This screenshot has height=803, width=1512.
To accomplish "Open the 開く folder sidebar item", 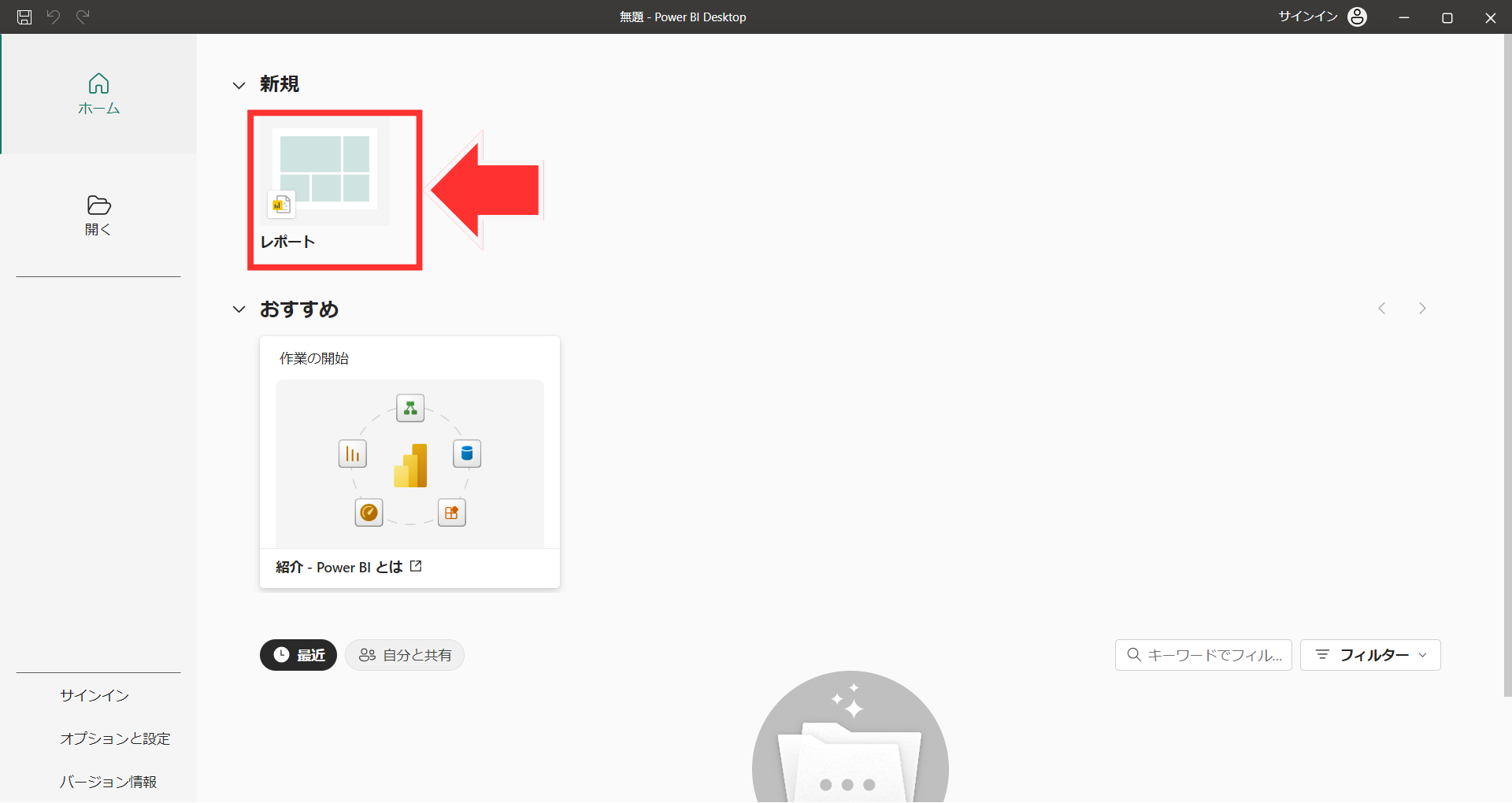I will pyautogui.click(x=98, y=216).
